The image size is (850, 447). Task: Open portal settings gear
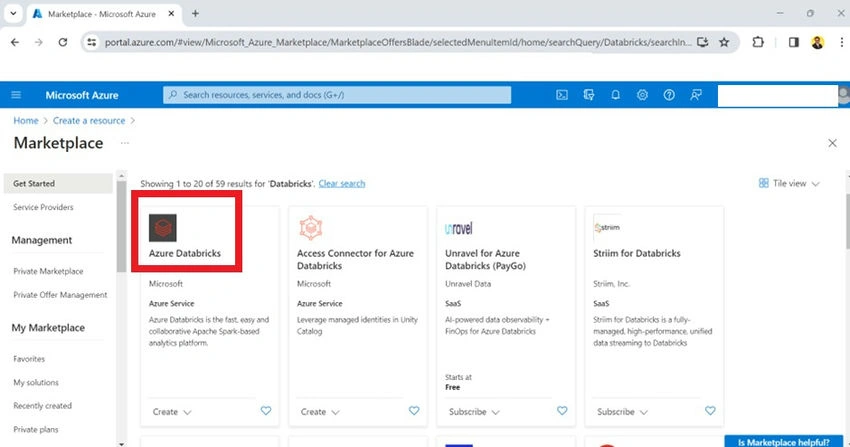[642, 95]
